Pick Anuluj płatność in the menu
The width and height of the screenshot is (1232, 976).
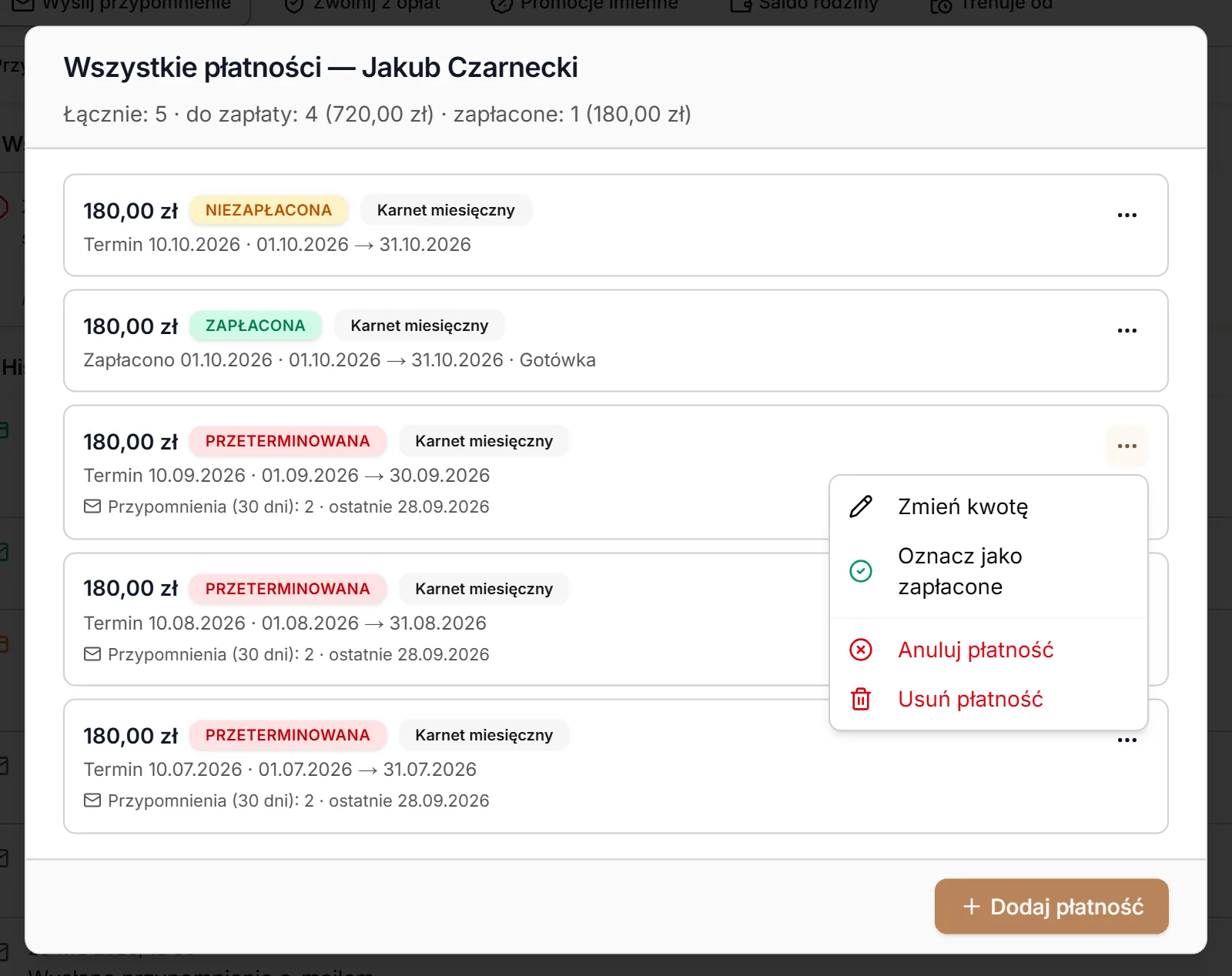988,650
